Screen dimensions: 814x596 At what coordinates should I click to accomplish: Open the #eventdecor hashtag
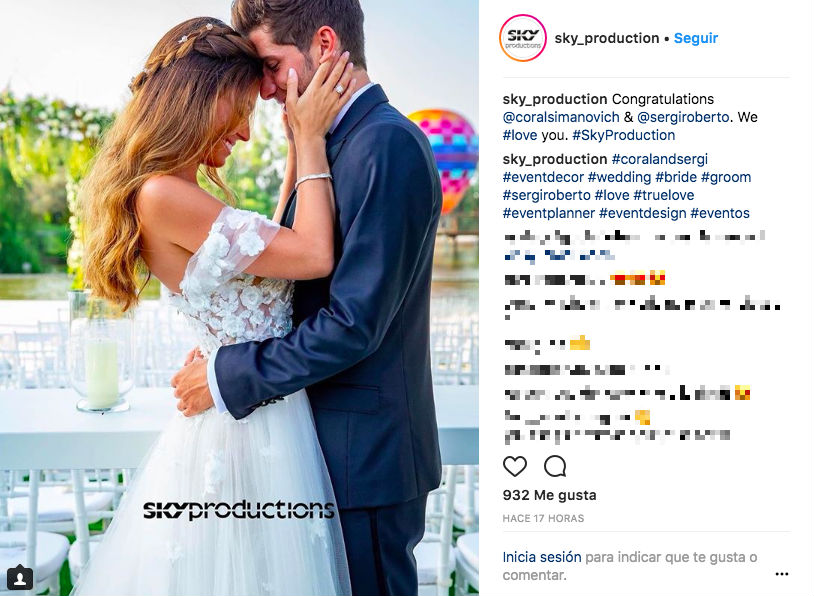(x=543, y=178)
